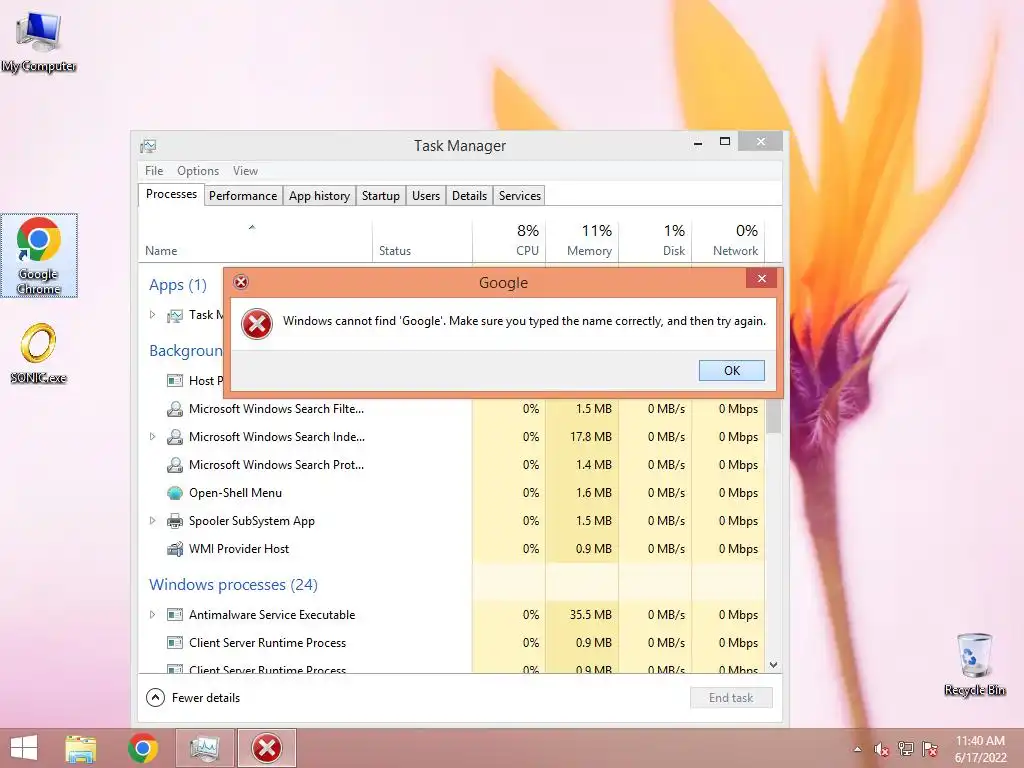Viewport: 1024px width, 768px height.
Task: Click the Microsoft Windows Search Protocol Host icon
Action: [x=174, y=465]
